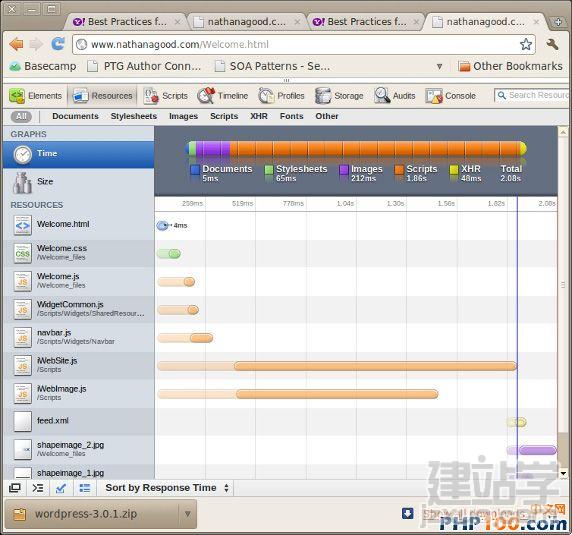Click the resources scrollbar down arrow
The height and width of the screenshot is (535, 572).
[x=563, y=474]
